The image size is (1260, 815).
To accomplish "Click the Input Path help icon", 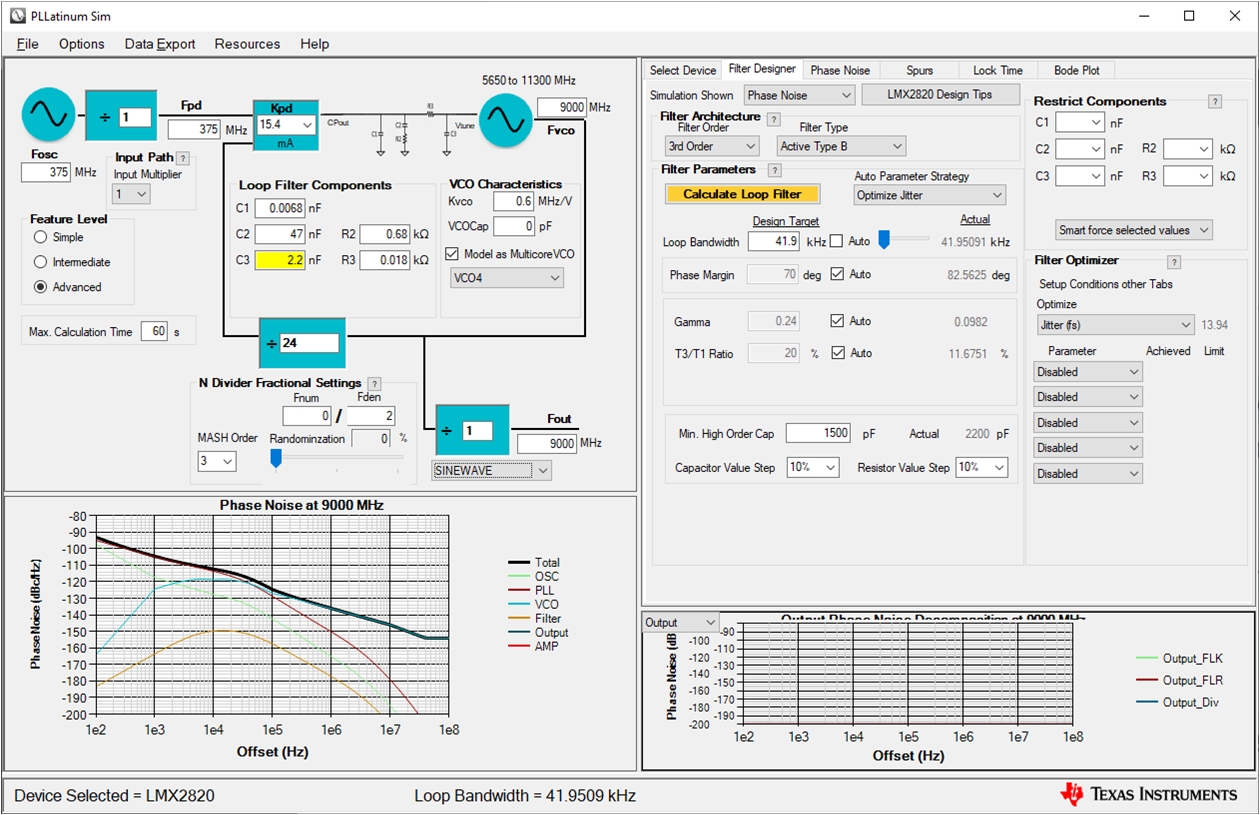I will (x=183, y=158).
